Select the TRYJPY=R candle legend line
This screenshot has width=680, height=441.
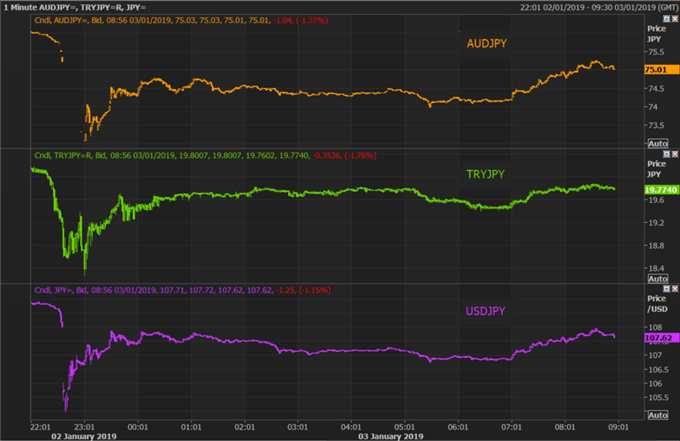(205, 155)
